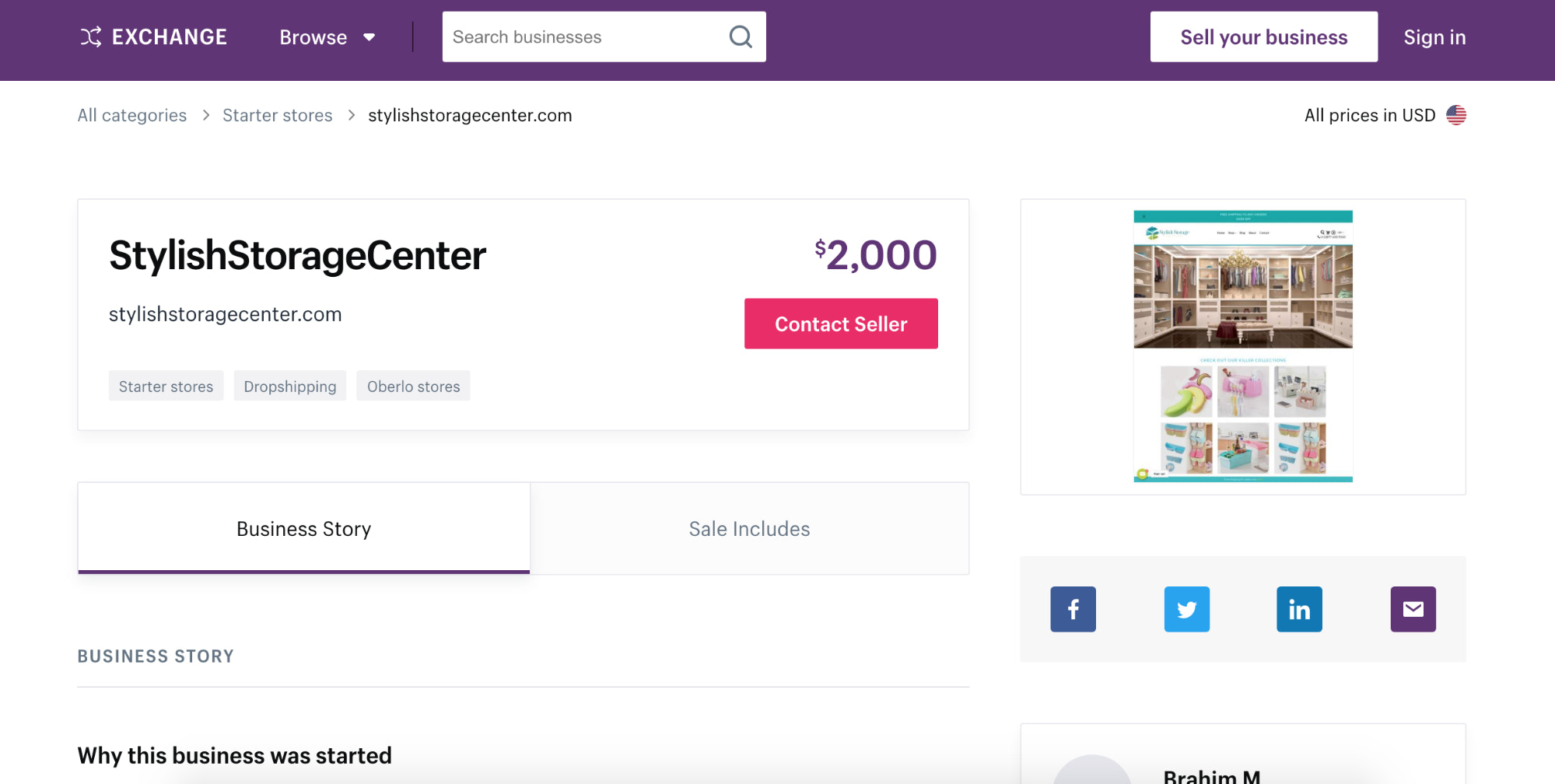
Task: Click the Starter stores tag chip
Action: tap(166, 387)
